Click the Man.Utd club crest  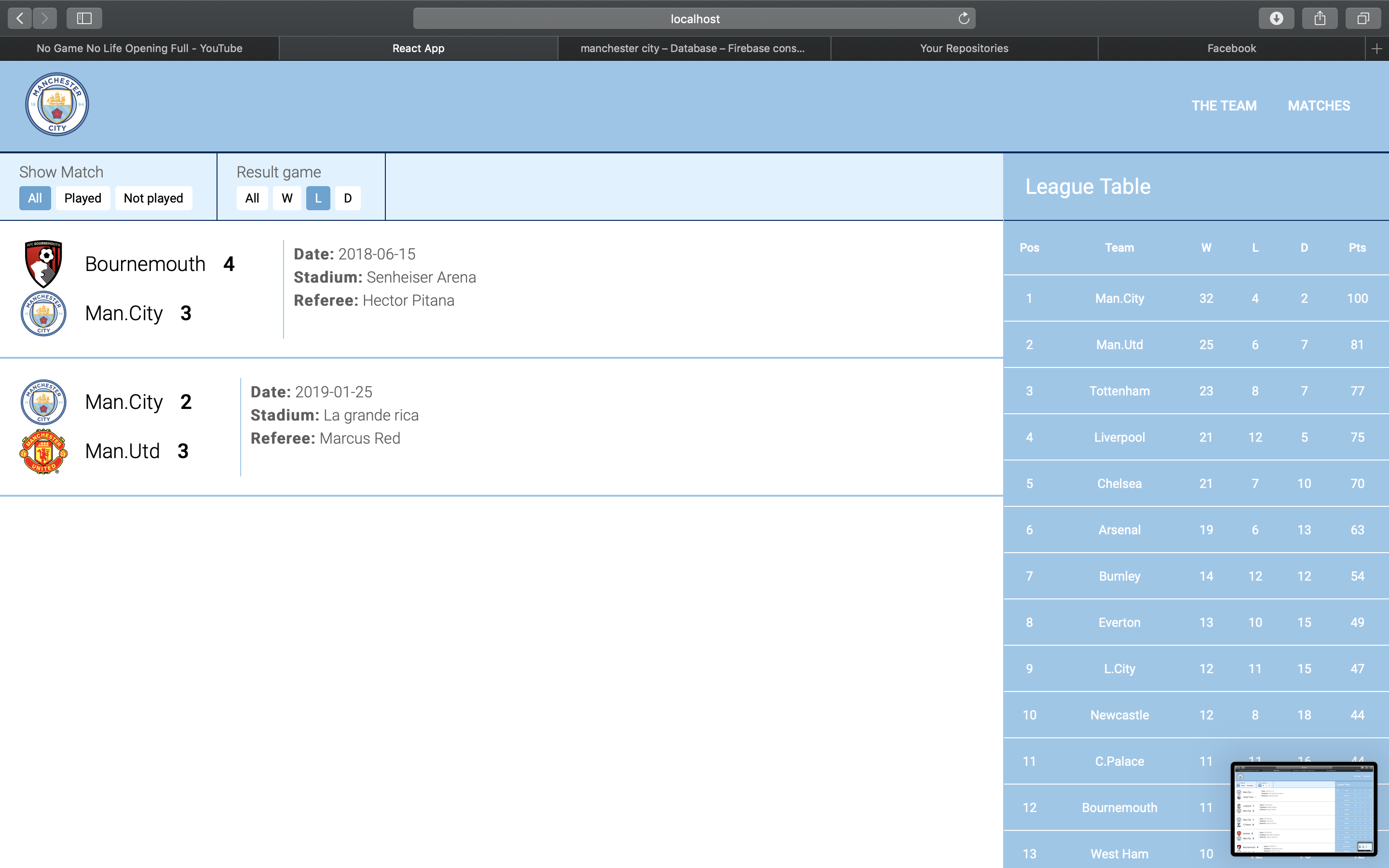(x=43, y=451)
